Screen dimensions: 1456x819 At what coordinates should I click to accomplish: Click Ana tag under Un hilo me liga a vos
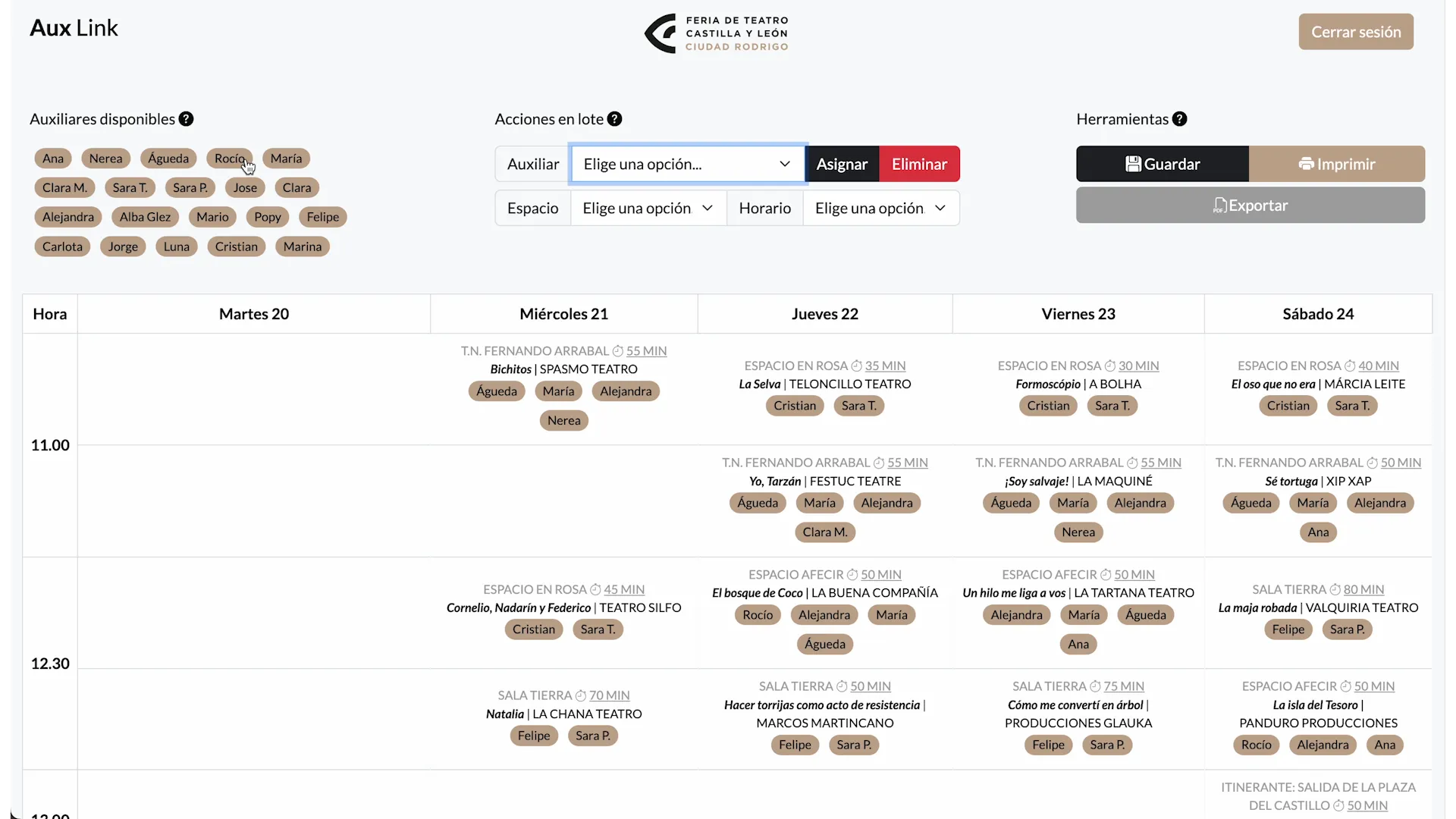pos(1078,645)
